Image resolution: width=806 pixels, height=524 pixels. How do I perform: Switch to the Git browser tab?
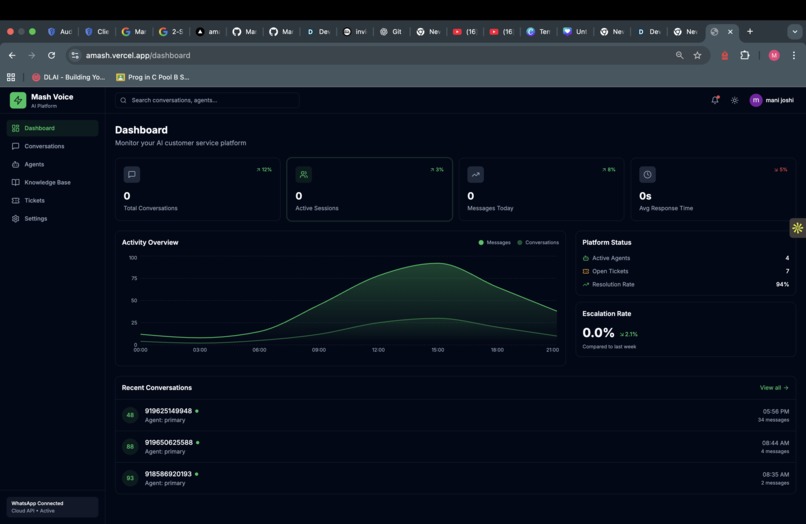point(391,32)
